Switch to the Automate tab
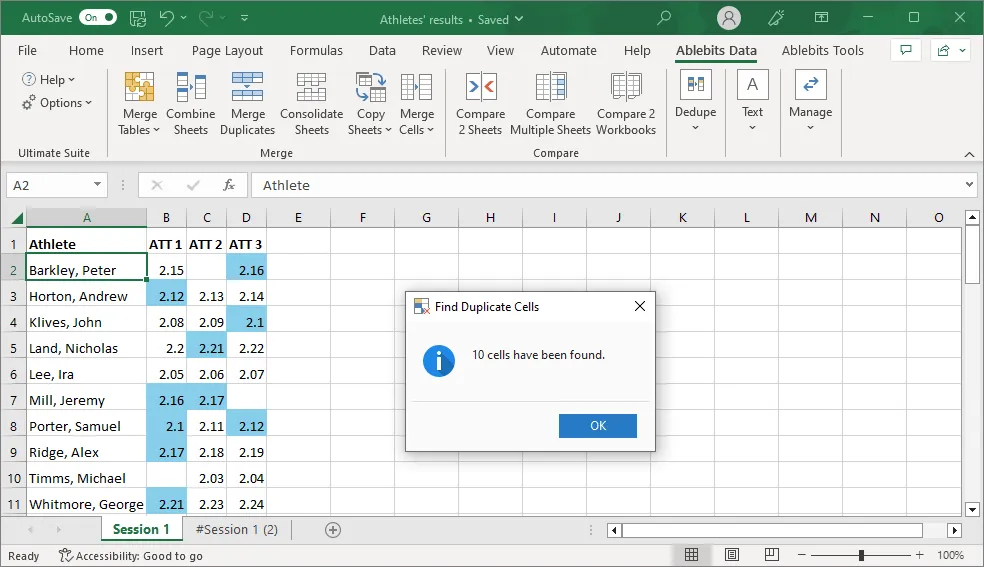 pyautogui.click(x=569, y=51)
